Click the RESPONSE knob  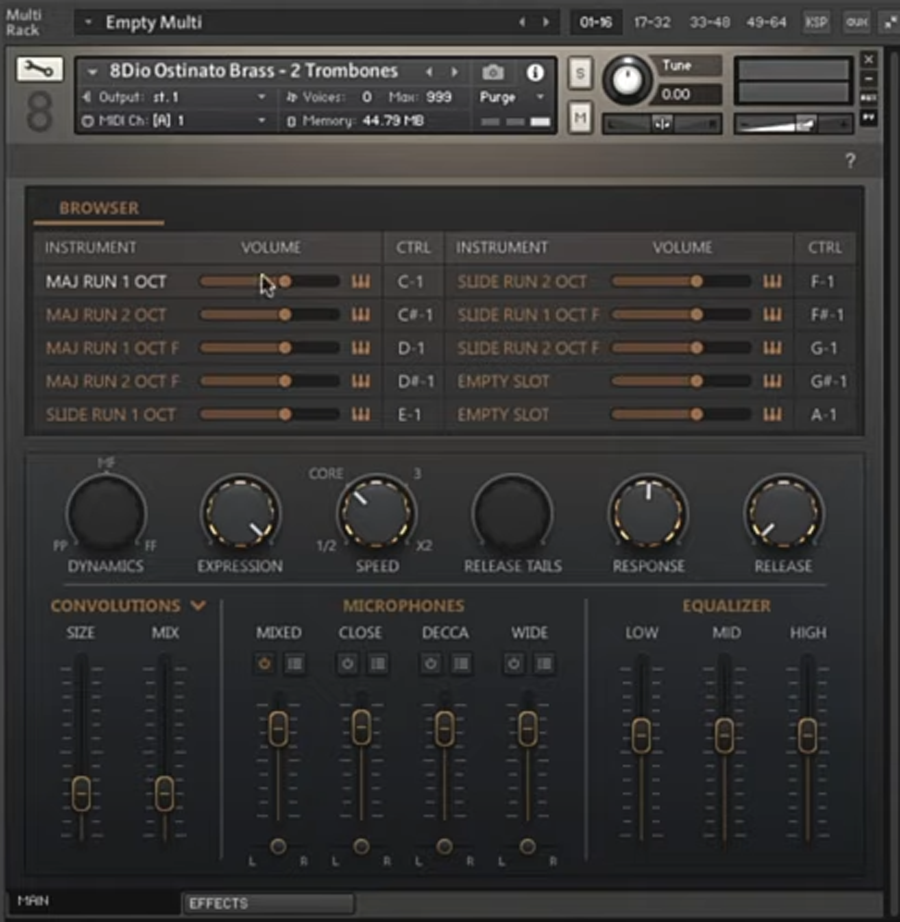click(x=648, y=513)
